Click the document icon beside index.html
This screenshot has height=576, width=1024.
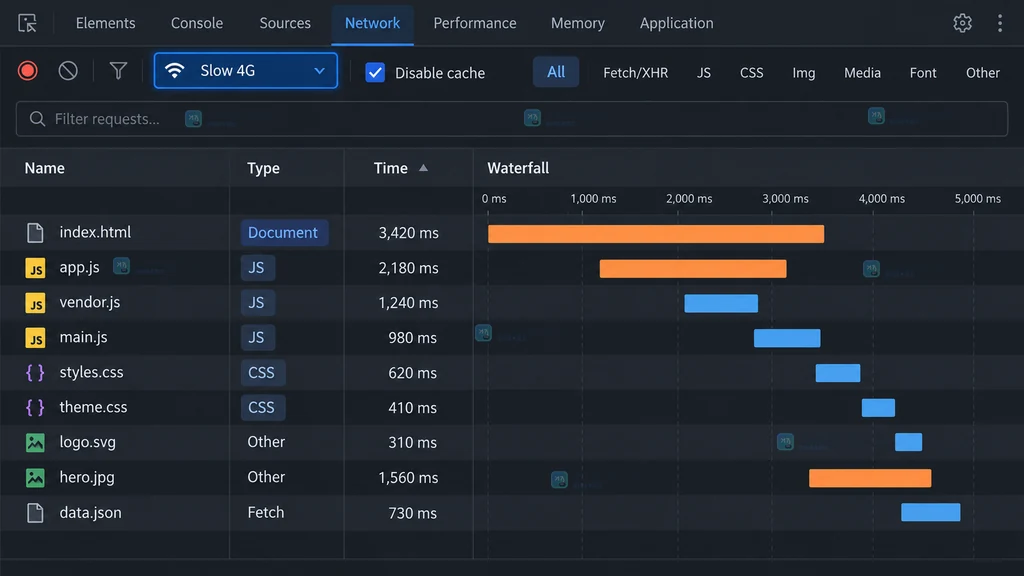tap(35, 232)
